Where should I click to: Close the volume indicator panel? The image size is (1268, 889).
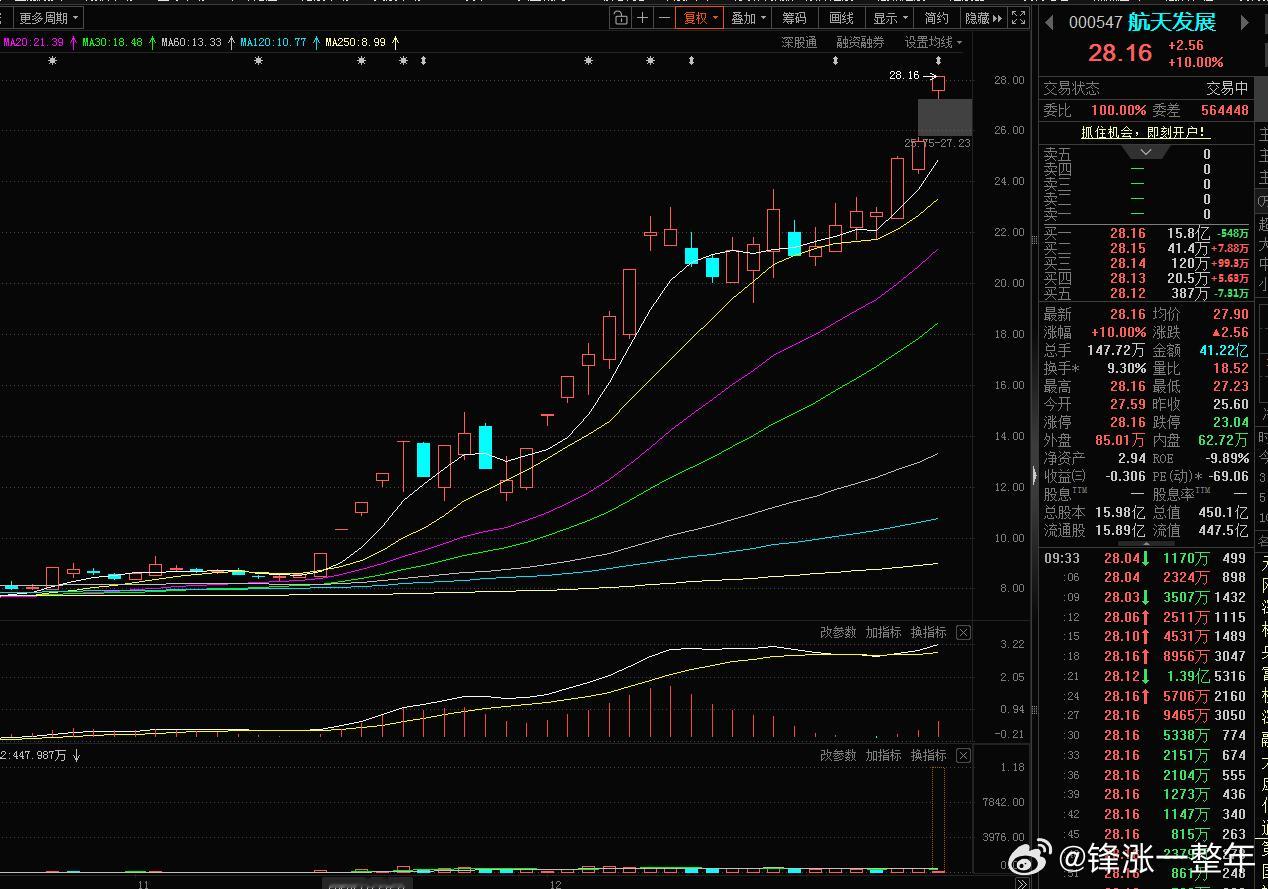[963, 755]
